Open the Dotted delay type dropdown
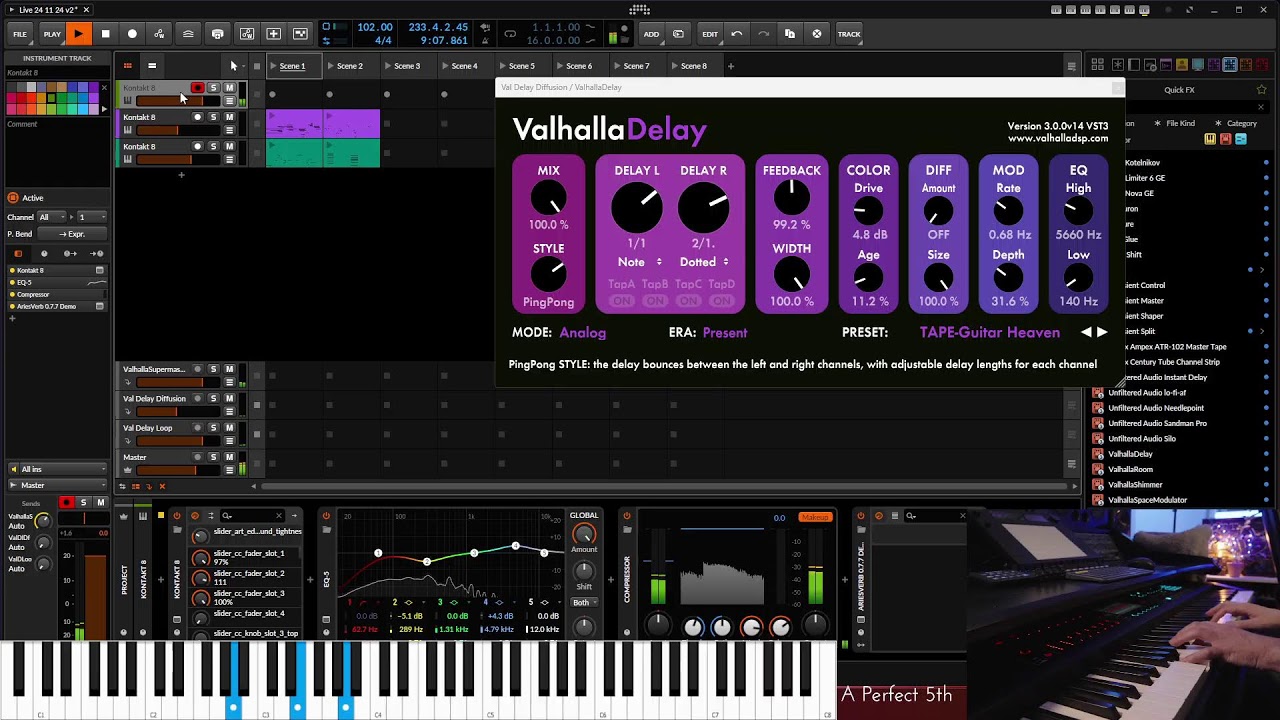This screenshot has width=1280, height=720. (704, 262)
